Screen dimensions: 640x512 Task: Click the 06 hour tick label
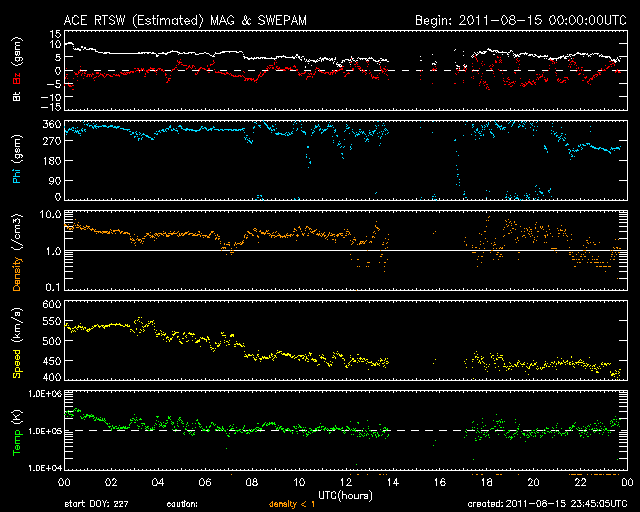pos(204,483)
